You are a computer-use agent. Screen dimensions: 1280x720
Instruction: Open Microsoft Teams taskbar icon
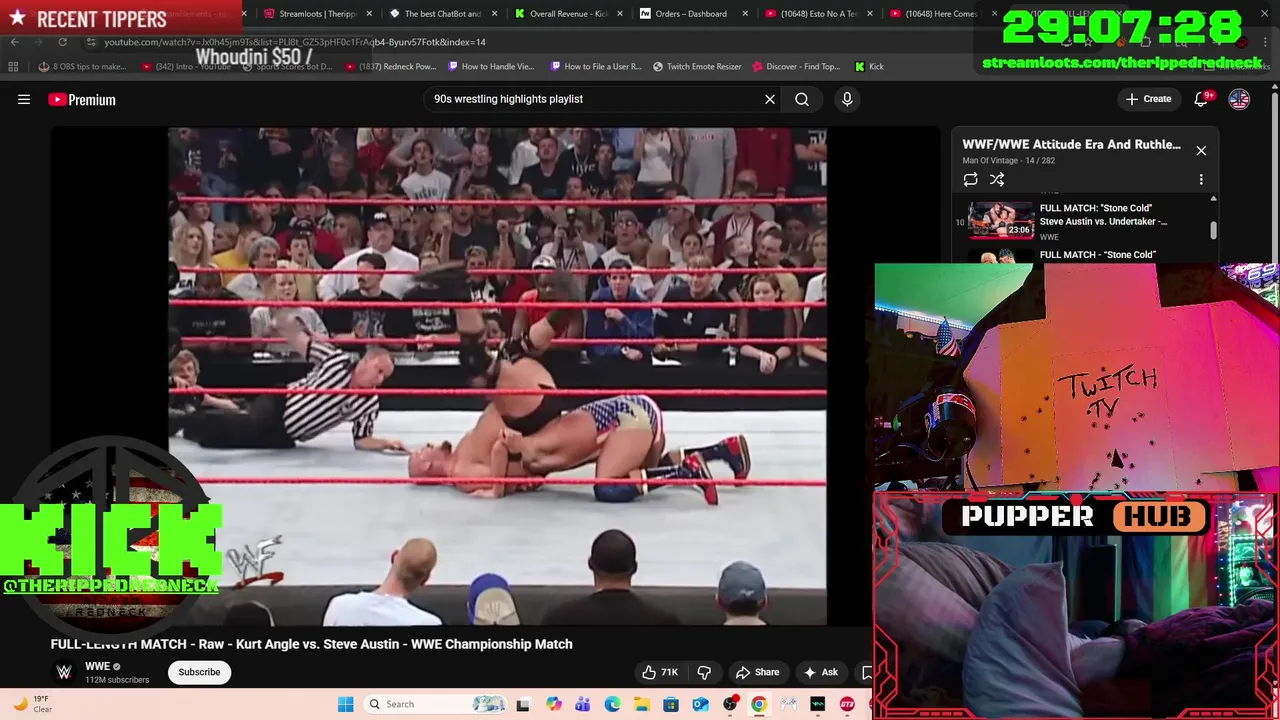pos(582,704)
